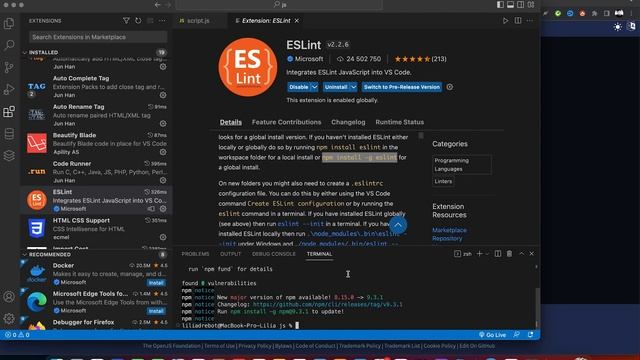
Task: Add a new terminal with plus
Action: tap(479, 253)
